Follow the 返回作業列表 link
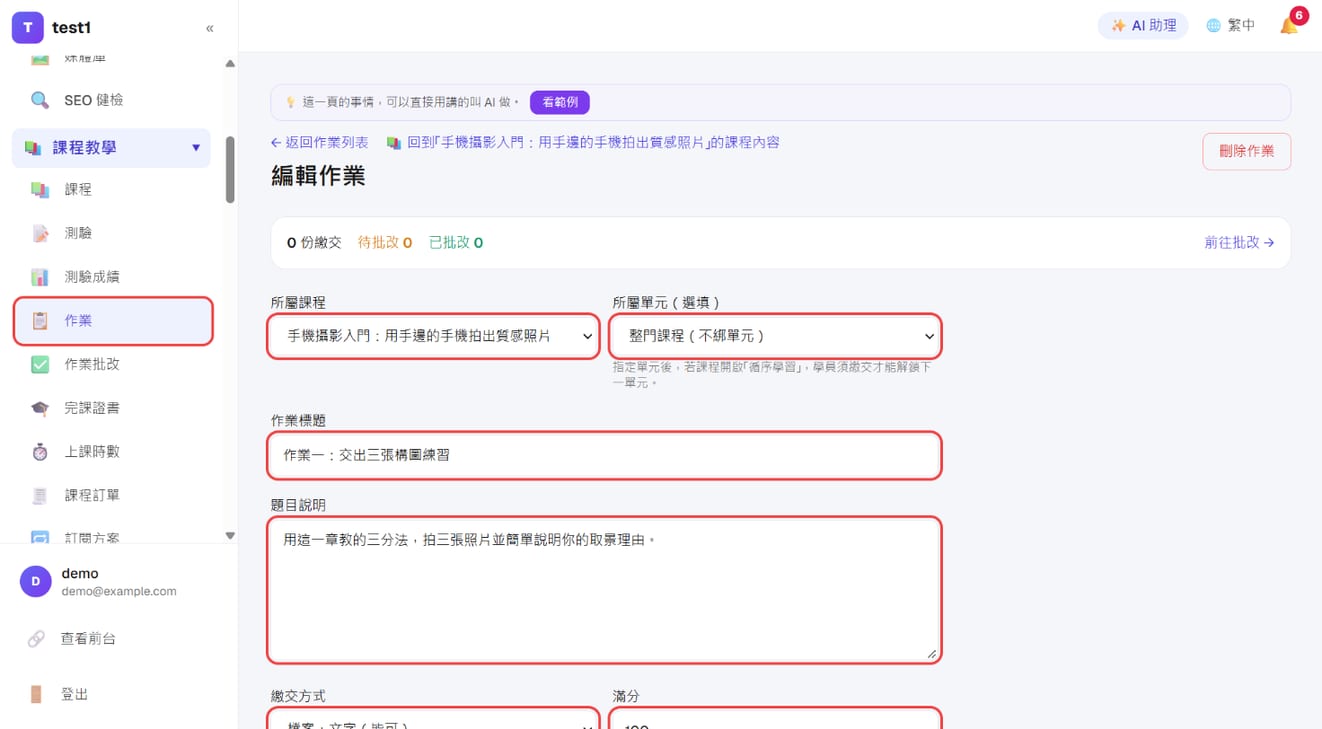This screenshot has height=729, width=1322. pyautogui.click(x=320, y=143)
